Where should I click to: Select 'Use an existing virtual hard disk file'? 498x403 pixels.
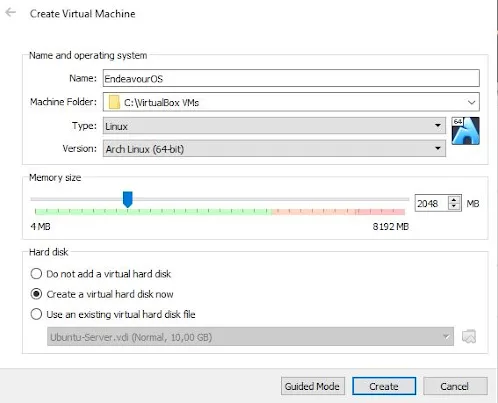(x=36, y=314)
